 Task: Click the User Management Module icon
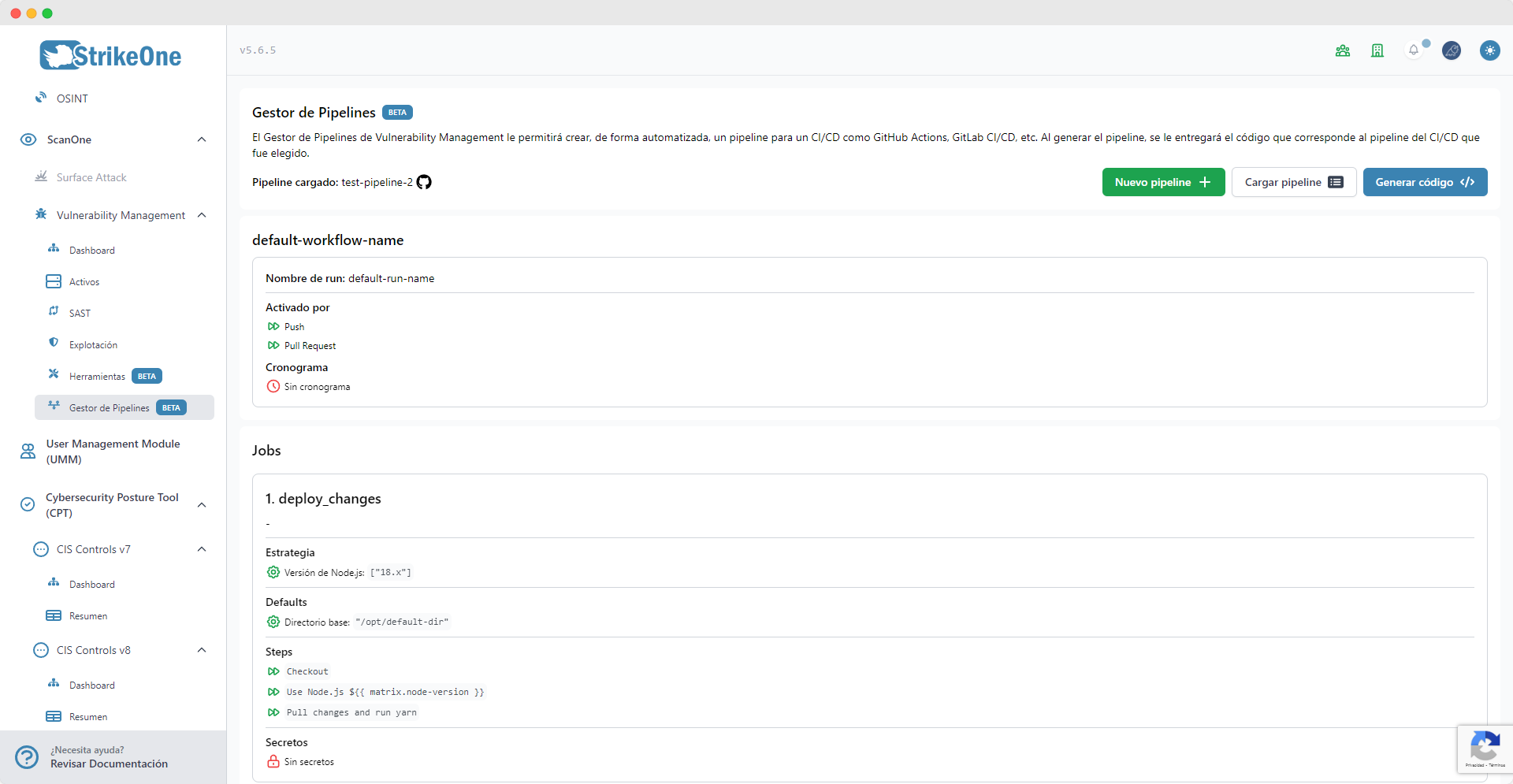(28, 451)
